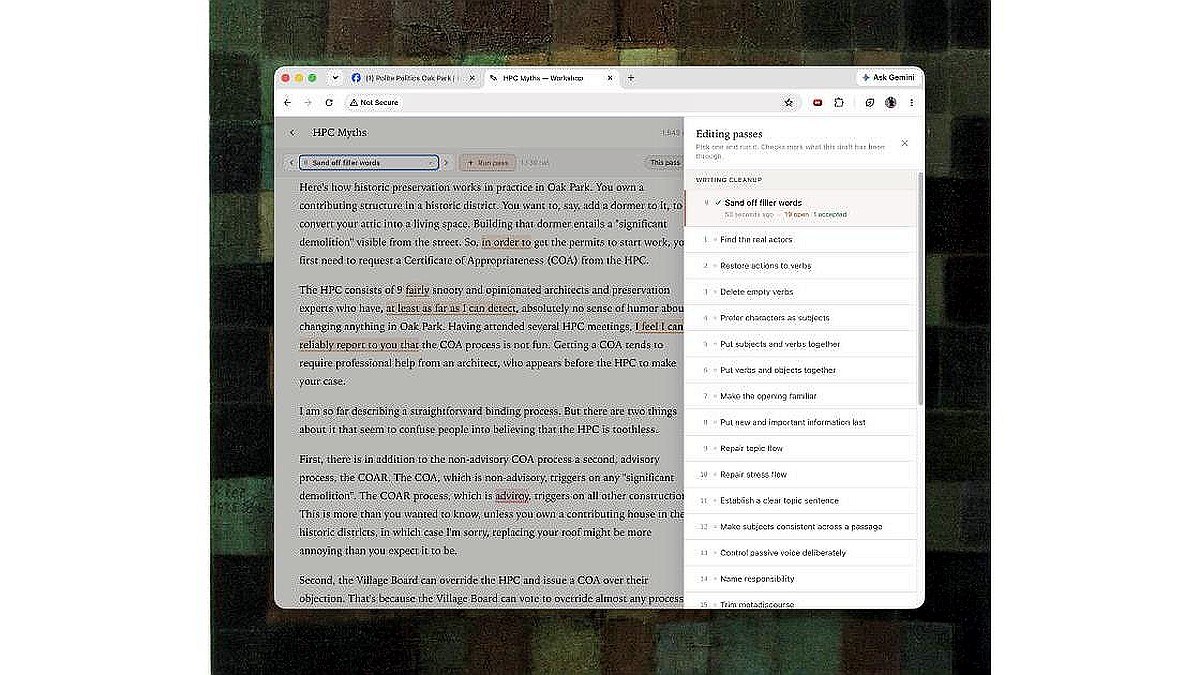1200x675 pixels.
Task: Close the Facebook Oak Park tab
Action: [x=471, y=78]
